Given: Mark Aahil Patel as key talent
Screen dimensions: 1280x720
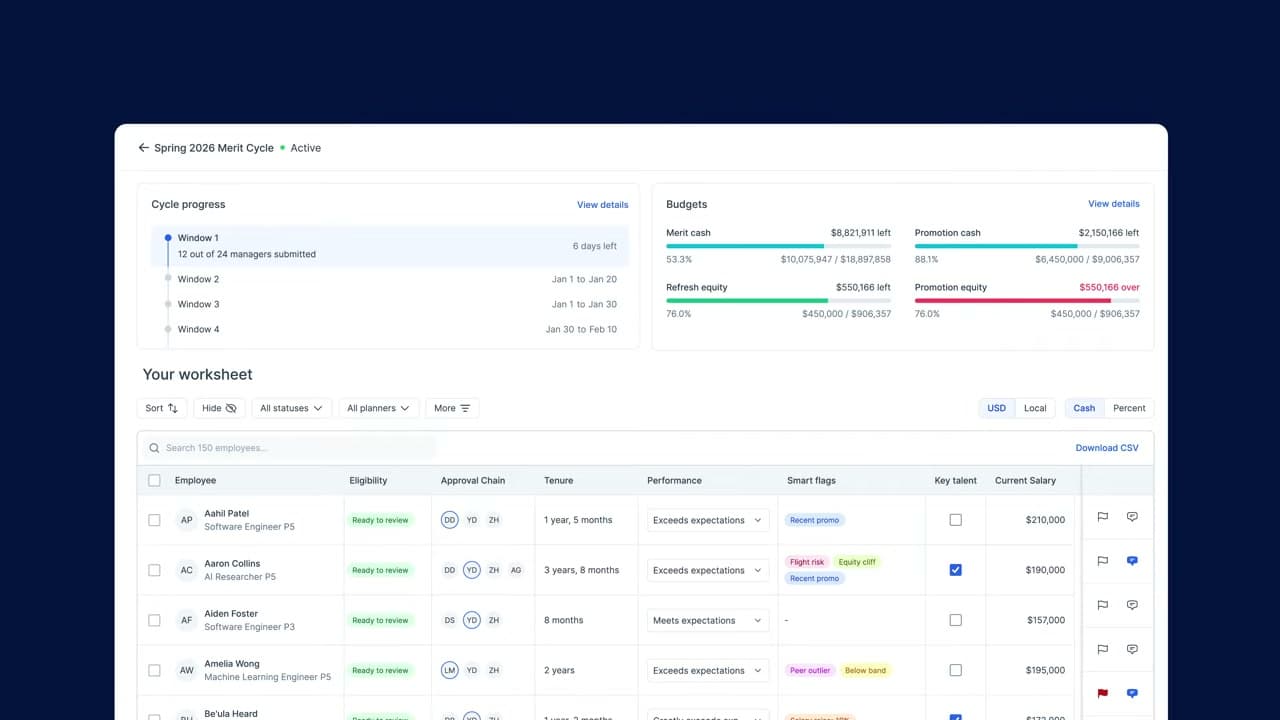Looking at the screenshot, I should pos(955,520).
